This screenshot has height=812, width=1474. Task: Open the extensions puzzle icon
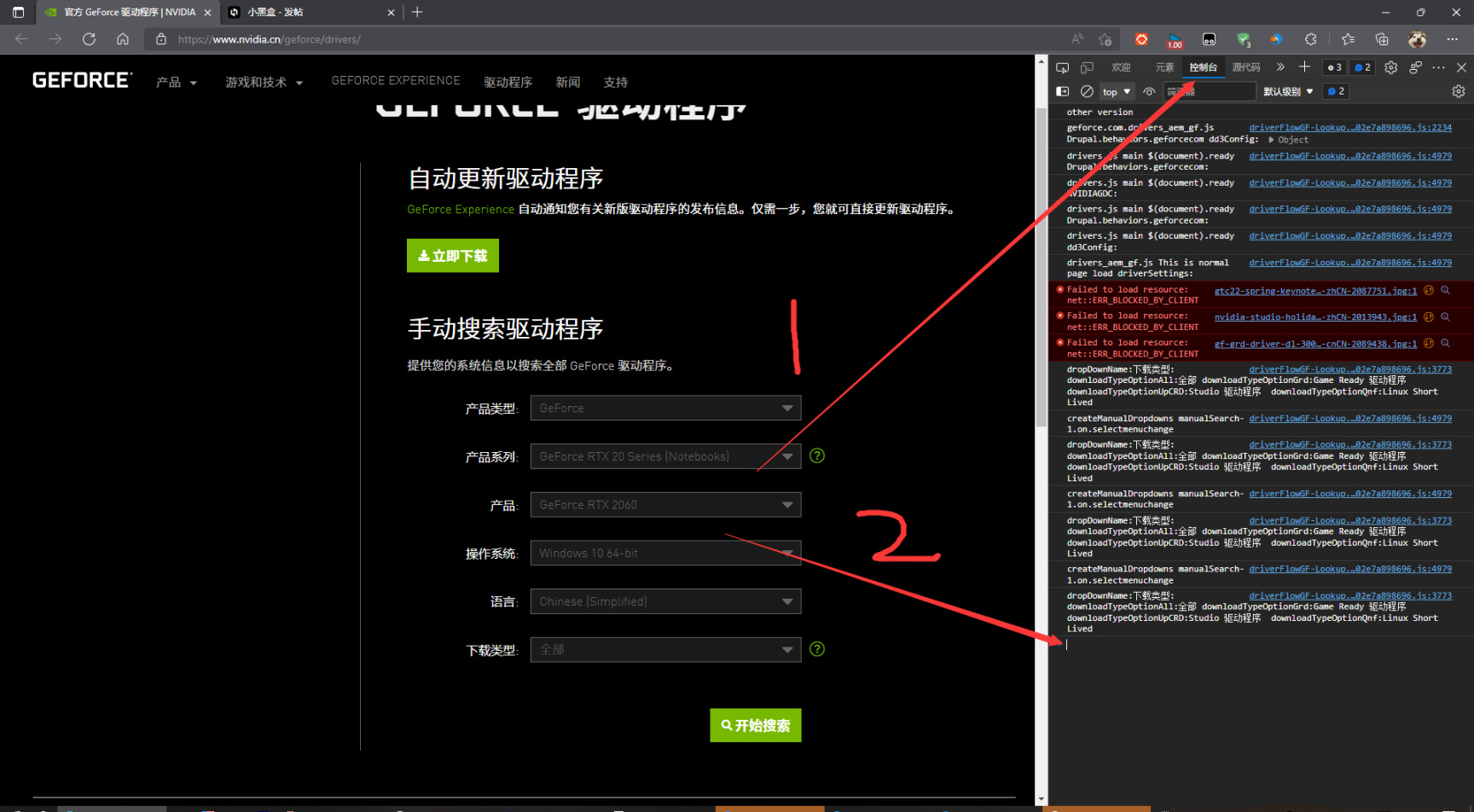1310,39
